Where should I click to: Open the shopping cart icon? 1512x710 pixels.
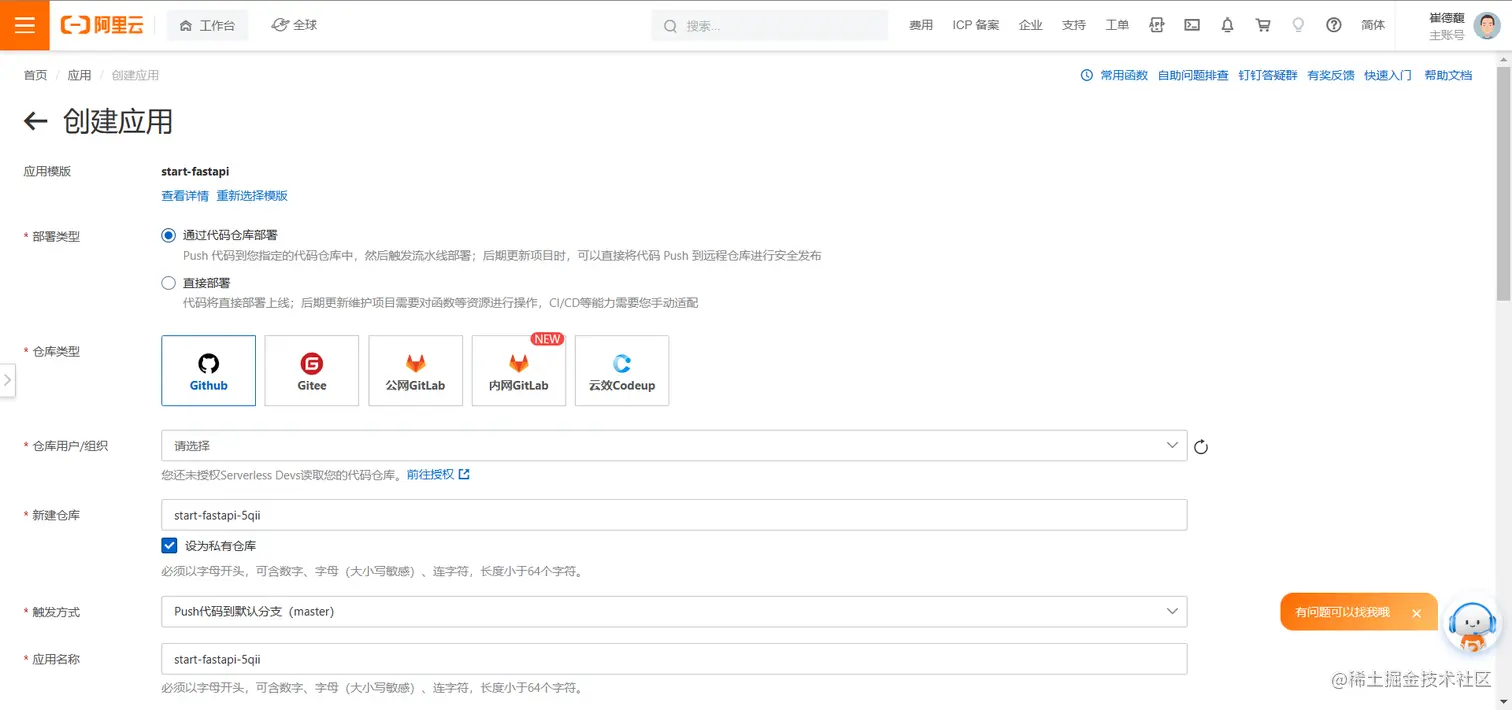1263,25
